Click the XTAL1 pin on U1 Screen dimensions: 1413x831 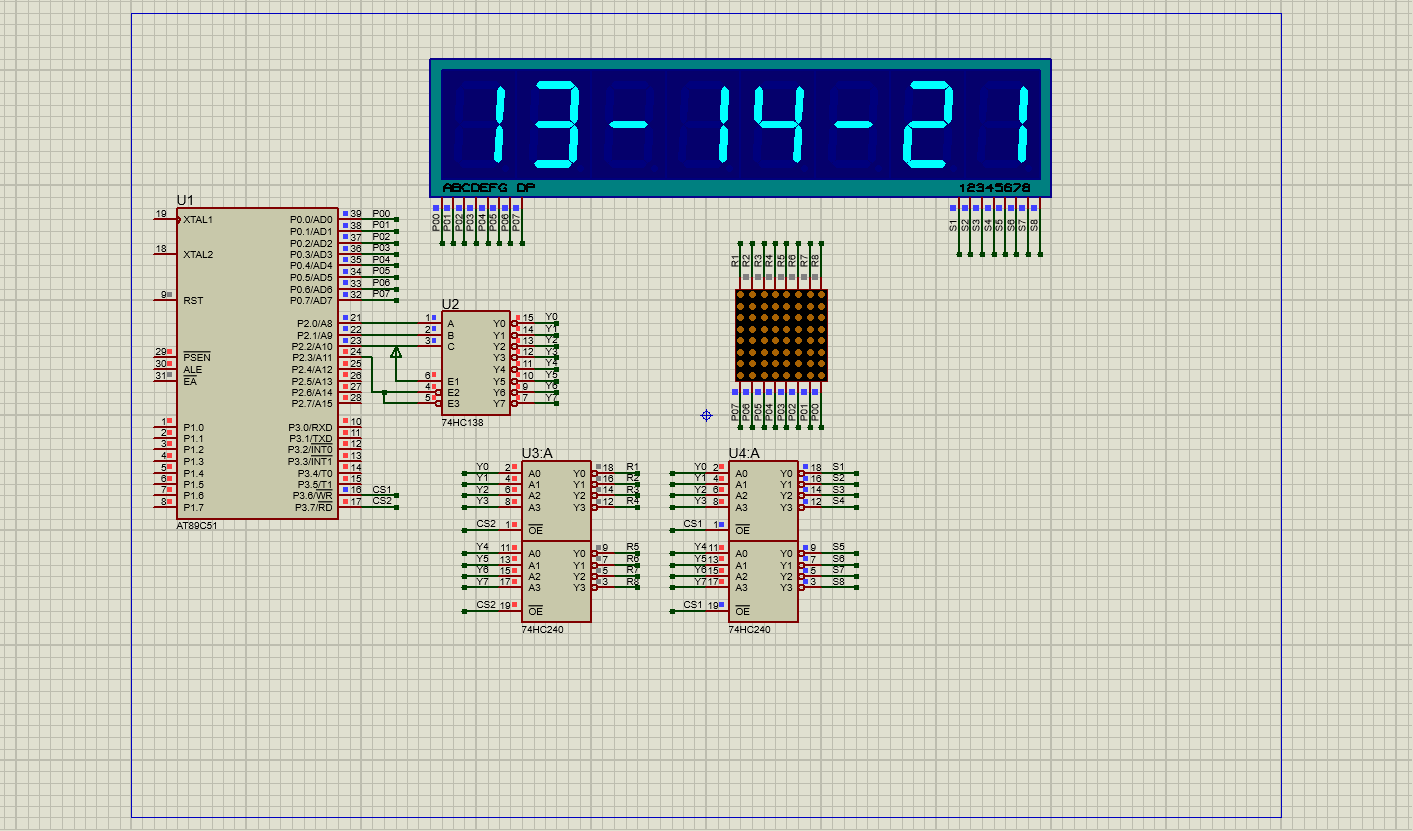pyautogui.click(x=198, y=219)
